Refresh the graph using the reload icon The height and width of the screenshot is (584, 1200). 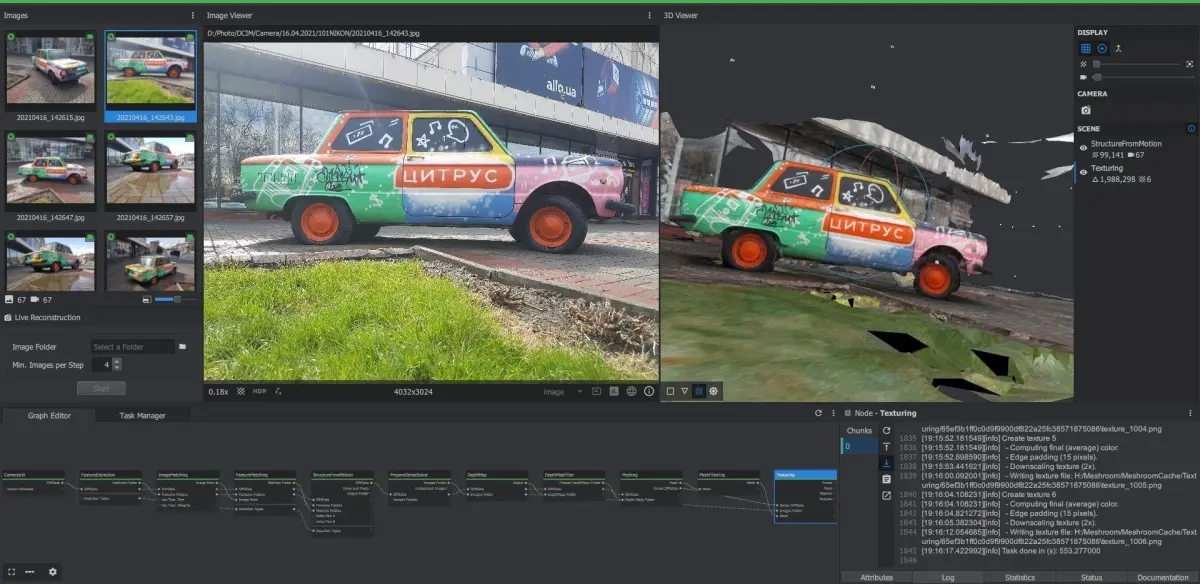coord(818,413)
